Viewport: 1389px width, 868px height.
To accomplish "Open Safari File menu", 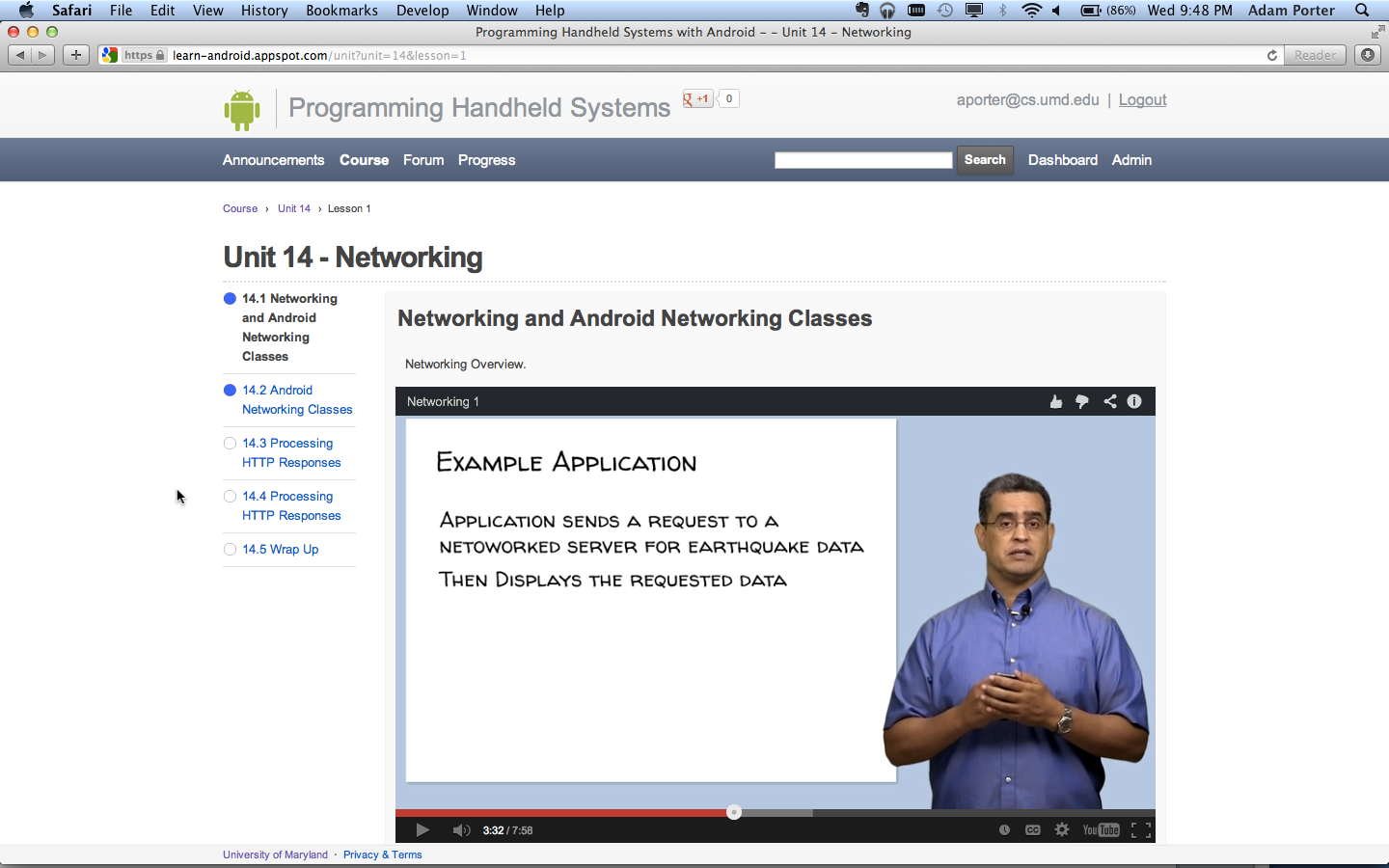I will [x=121, y=11].
